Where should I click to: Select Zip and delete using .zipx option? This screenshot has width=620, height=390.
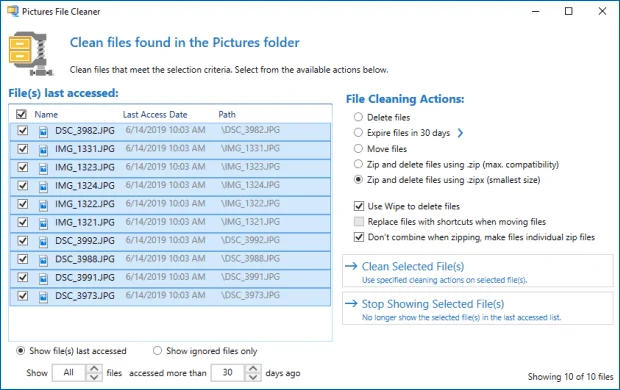point(358,180)
